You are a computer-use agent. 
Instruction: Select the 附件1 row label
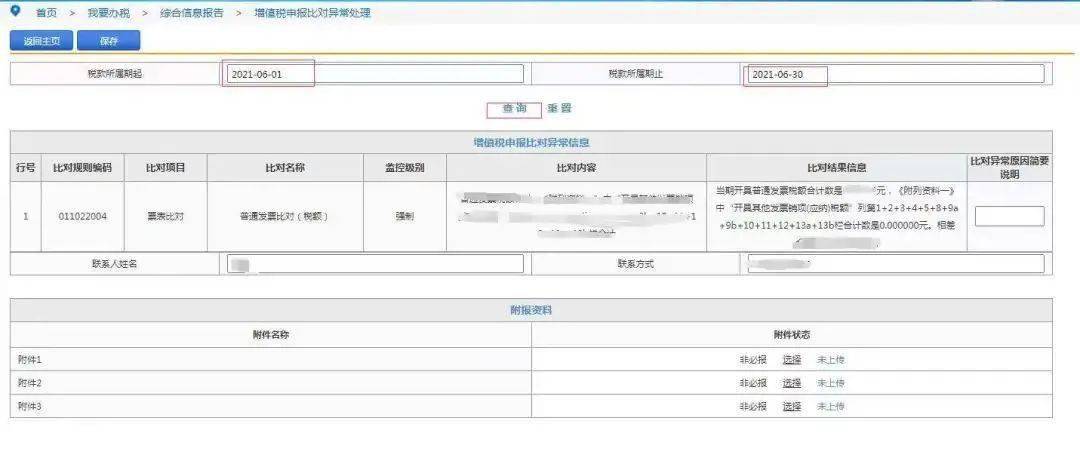(30, 360)
